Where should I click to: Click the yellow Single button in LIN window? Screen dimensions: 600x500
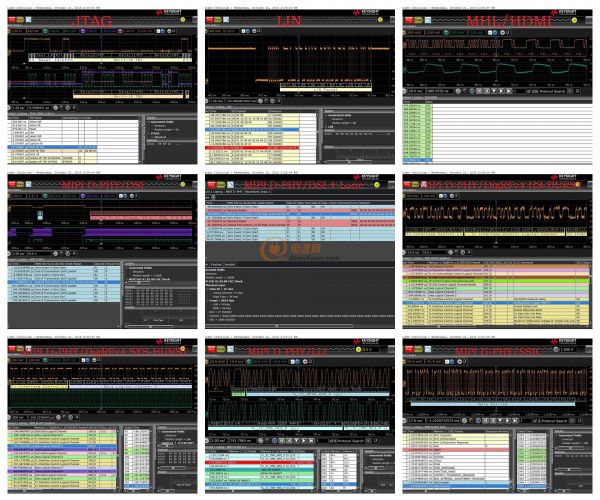[x=218, y=20]
